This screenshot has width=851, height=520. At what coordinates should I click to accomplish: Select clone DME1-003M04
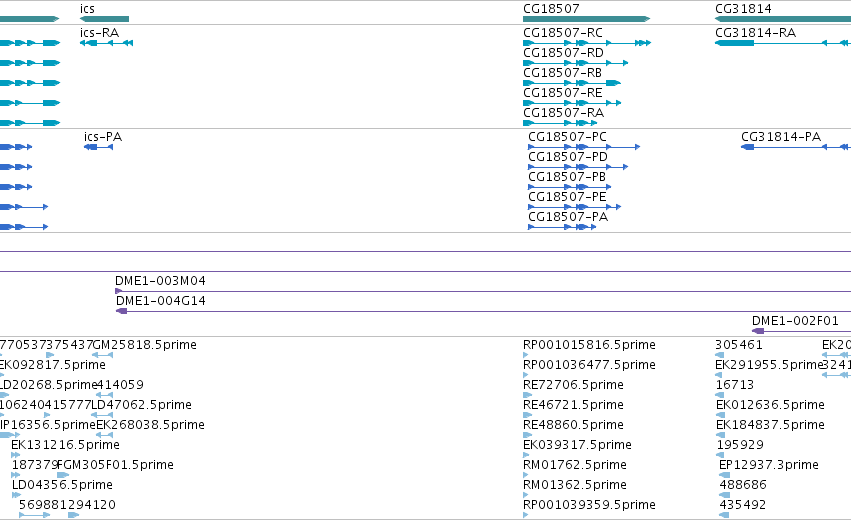160,281
